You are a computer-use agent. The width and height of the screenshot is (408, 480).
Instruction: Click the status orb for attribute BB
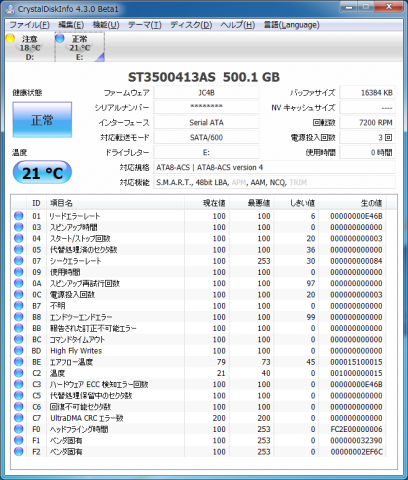tap(19, 328)
